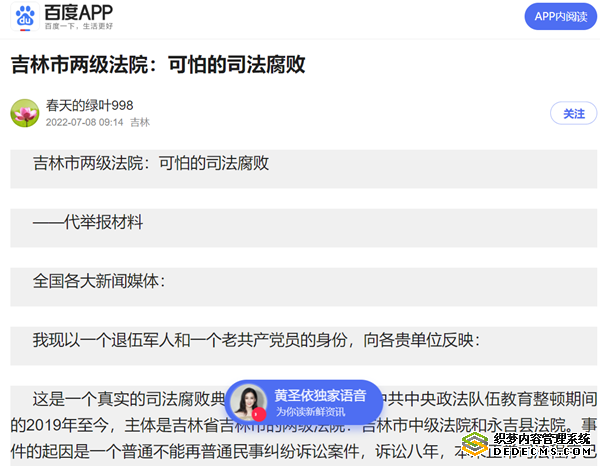600x466 pixels.
Task: Tap the 黄圣依独家语音 label
Action: pos(320,395)
